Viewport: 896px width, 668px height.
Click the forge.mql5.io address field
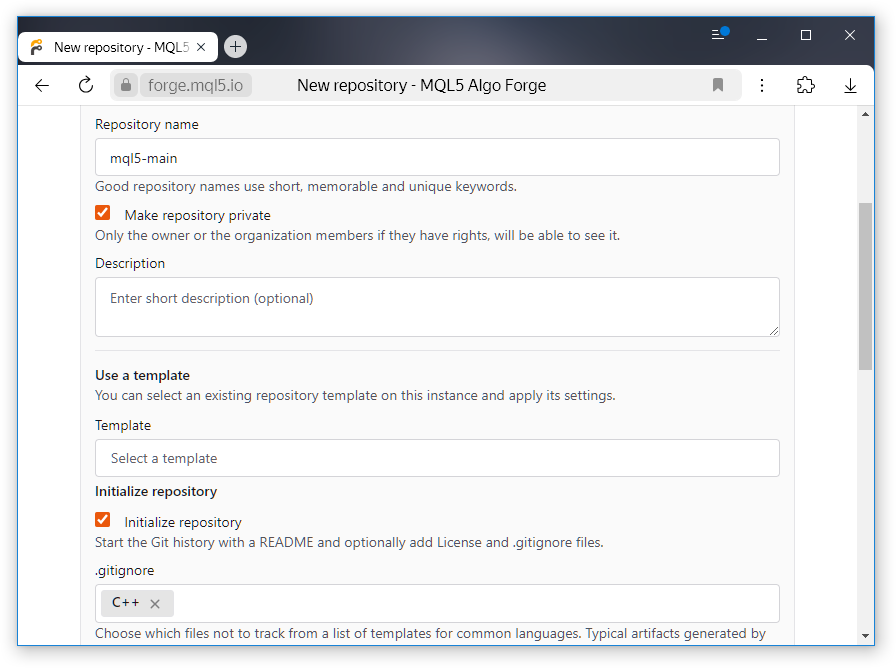(195, 85)
